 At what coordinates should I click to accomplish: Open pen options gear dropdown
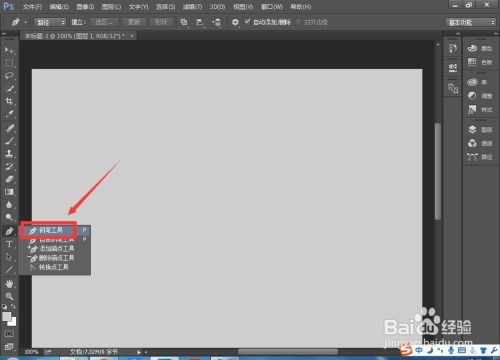tap(235, 22)
